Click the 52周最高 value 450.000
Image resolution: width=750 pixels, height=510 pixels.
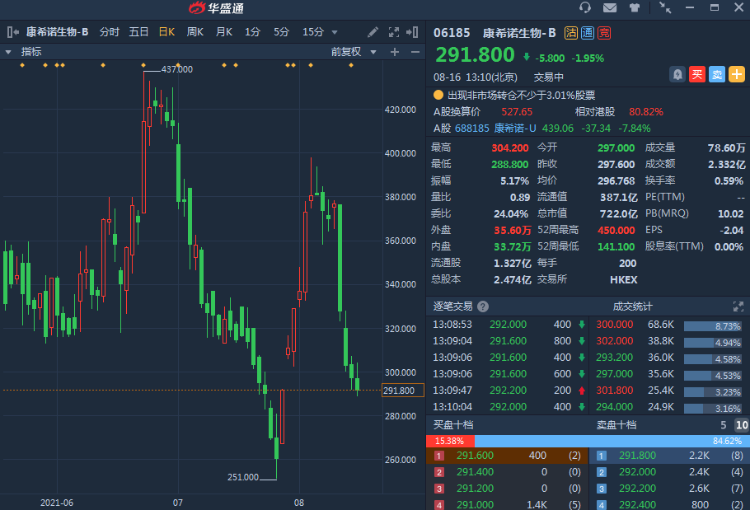(616, 230)
